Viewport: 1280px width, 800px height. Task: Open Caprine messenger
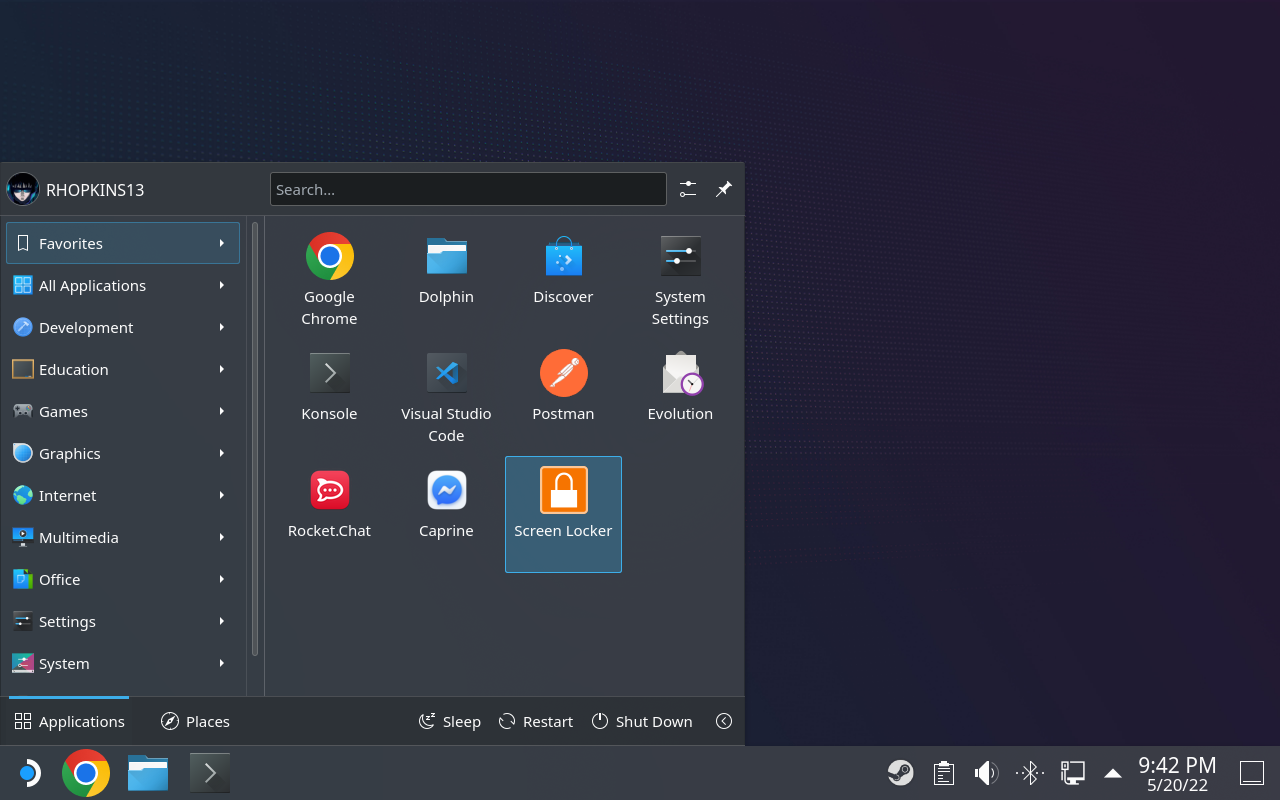click(x=446, y=515)
